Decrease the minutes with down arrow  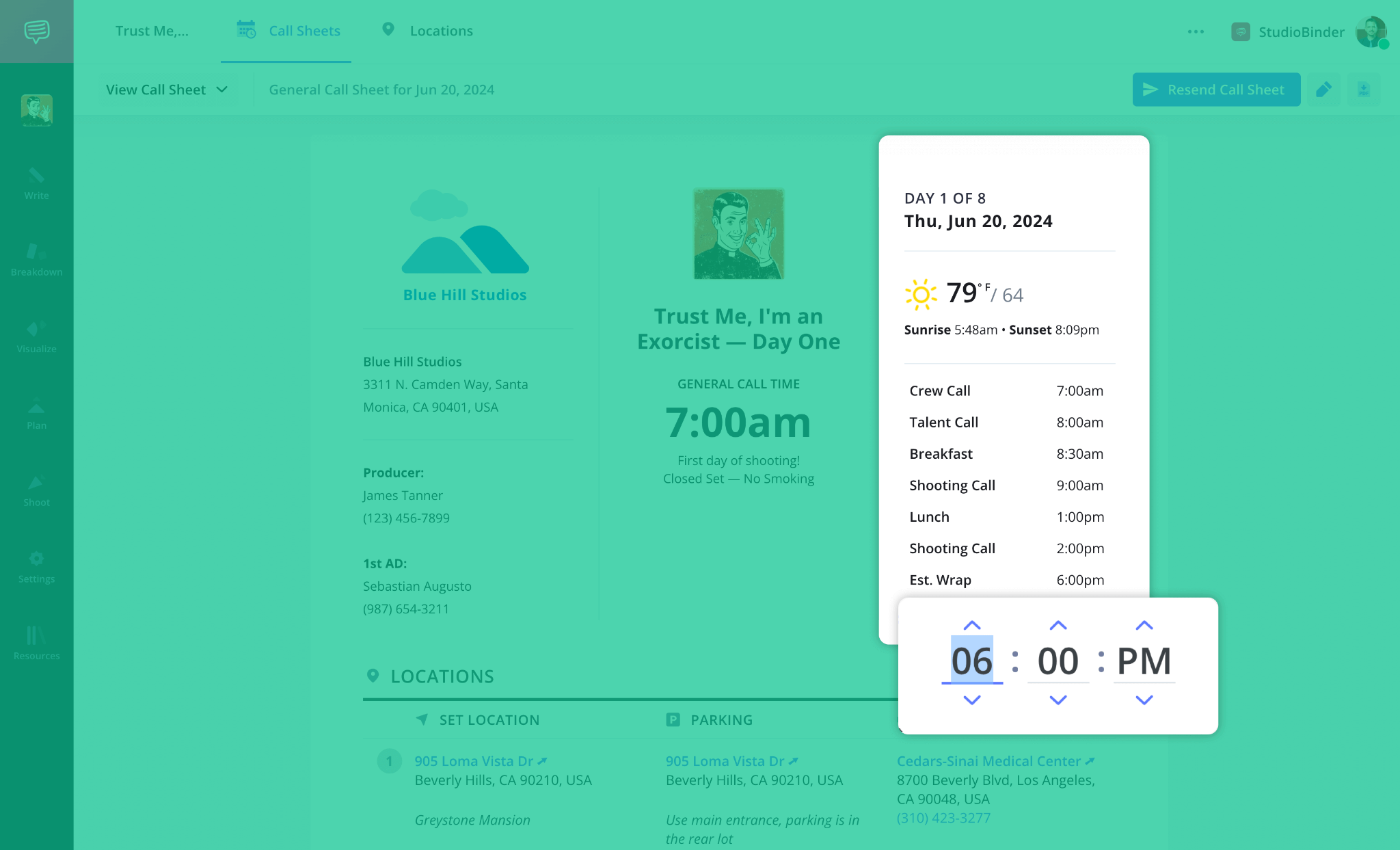(1058, 700)
